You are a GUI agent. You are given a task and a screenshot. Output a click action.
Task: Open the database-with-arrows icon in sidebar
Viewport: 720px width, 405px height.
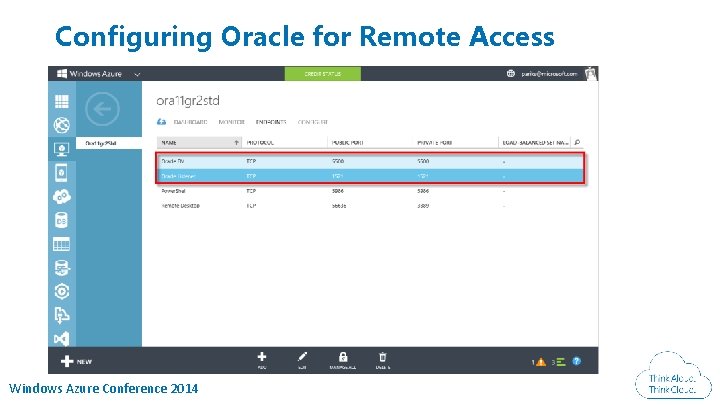(62, 268)
